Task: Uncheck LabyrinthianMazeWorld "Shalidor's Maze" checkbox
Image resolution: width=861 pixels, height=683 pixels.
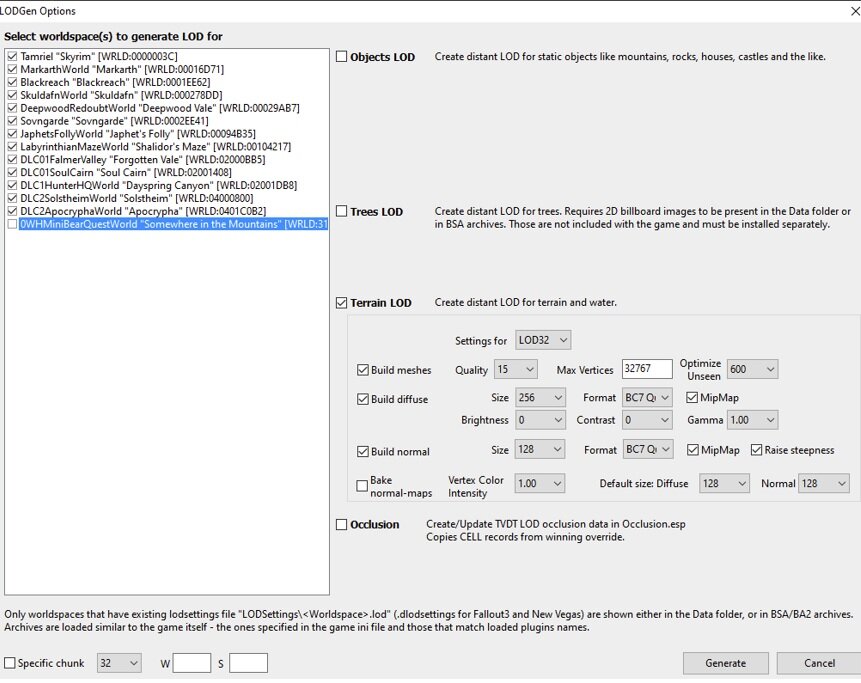Action: tap(12, 147)
